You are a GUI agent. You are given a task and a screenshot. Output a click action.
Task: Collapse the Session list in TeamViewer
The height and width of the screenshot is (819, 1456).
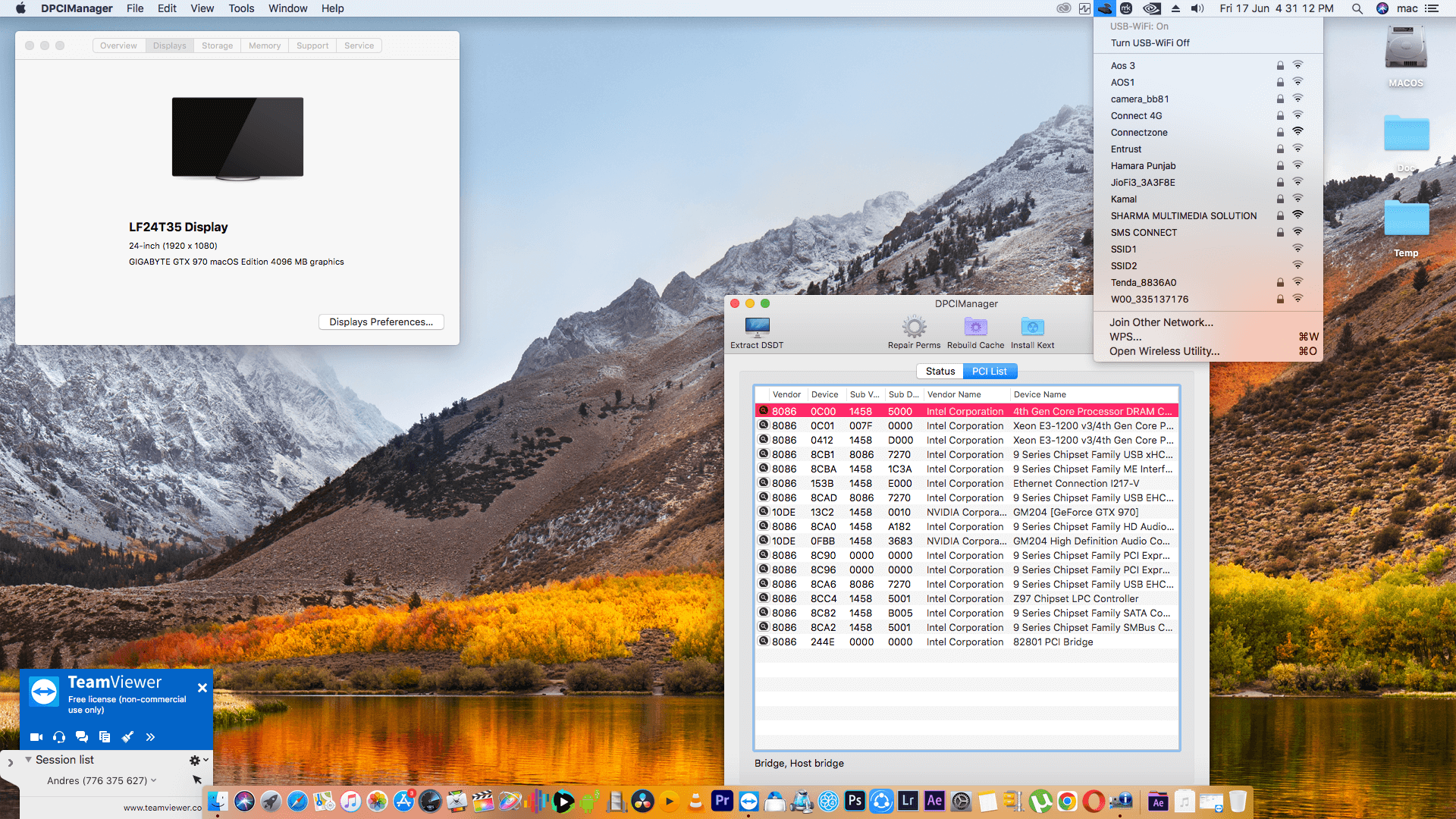pos(28,759)
